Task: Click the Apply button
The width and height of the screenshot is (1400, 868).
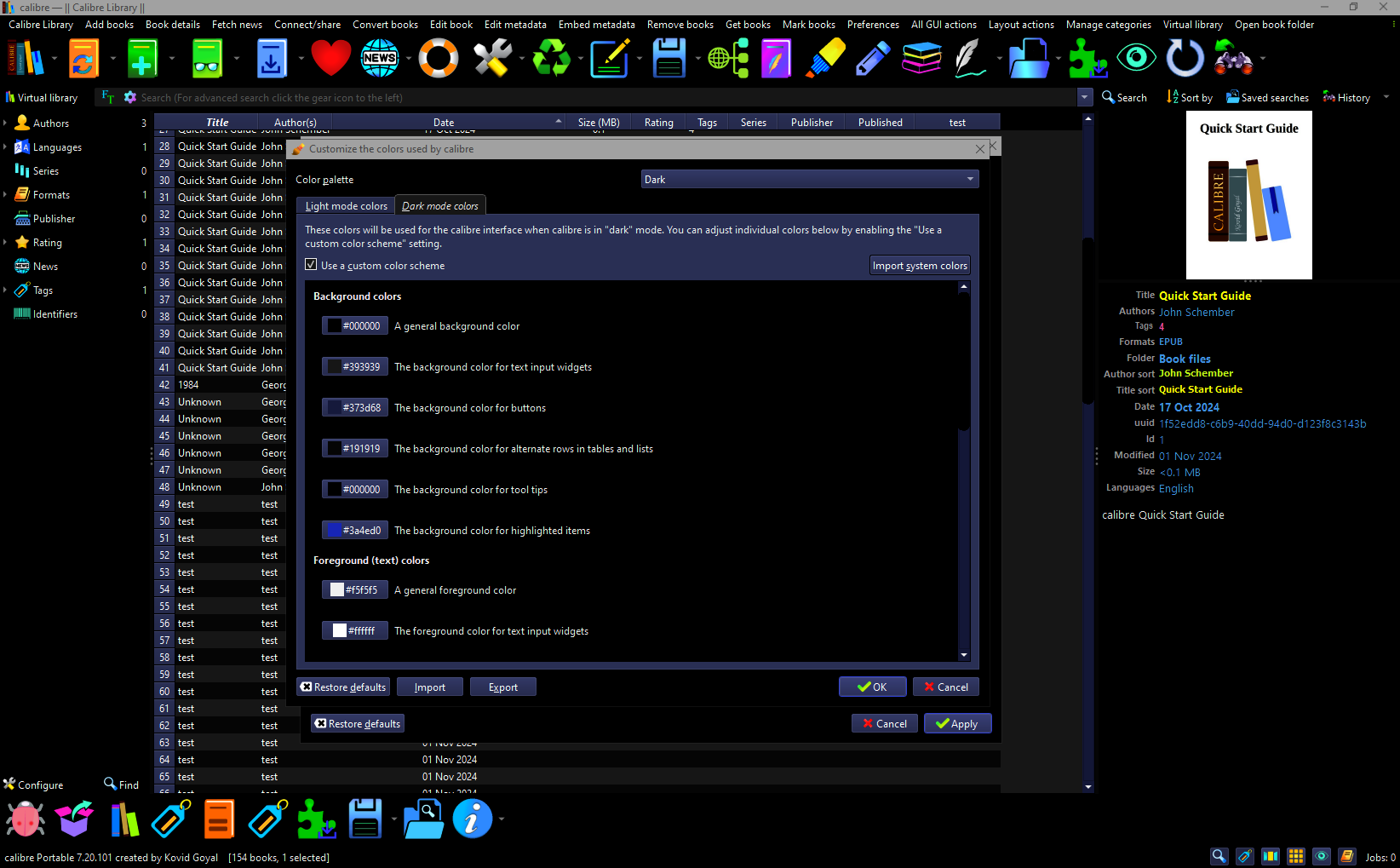Action: click(957, 723)
